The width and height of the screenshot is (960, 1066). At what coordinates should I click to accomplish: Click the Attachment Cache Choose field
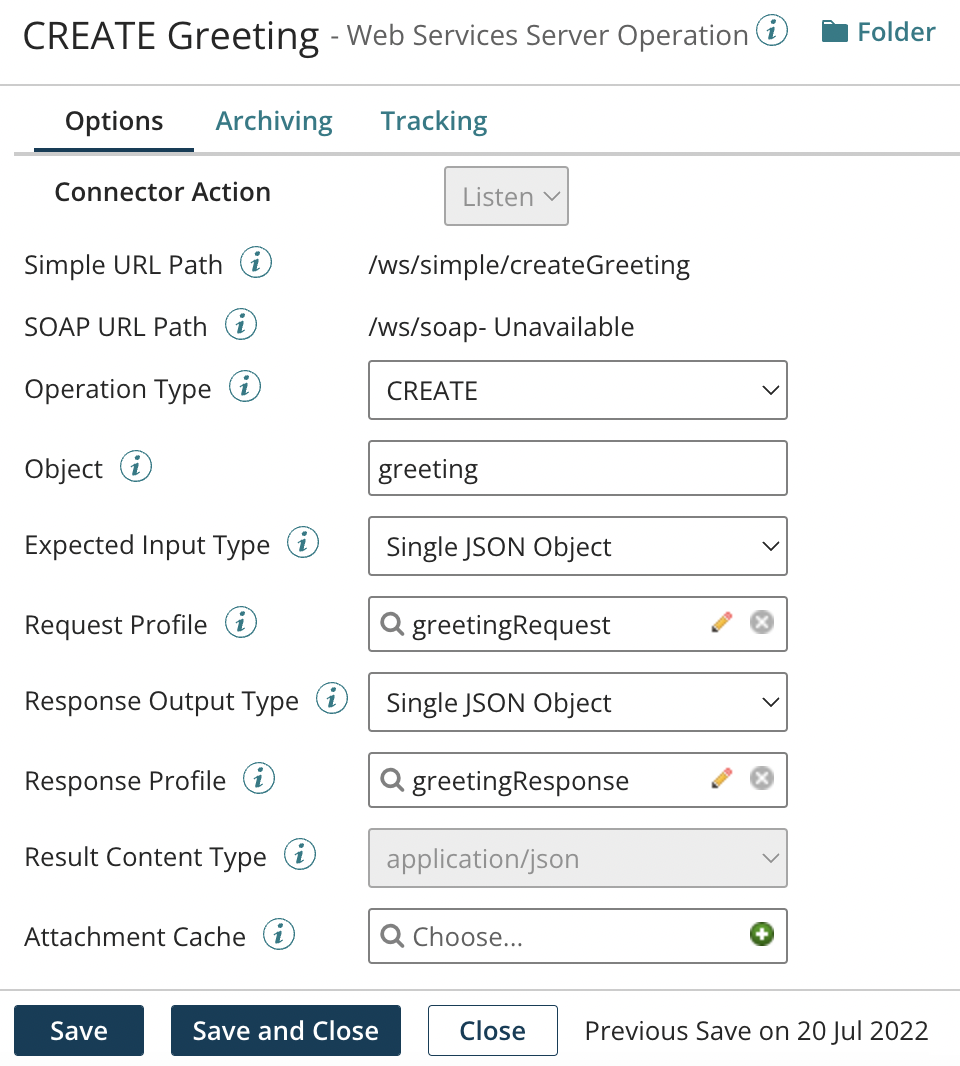[550, 936]
